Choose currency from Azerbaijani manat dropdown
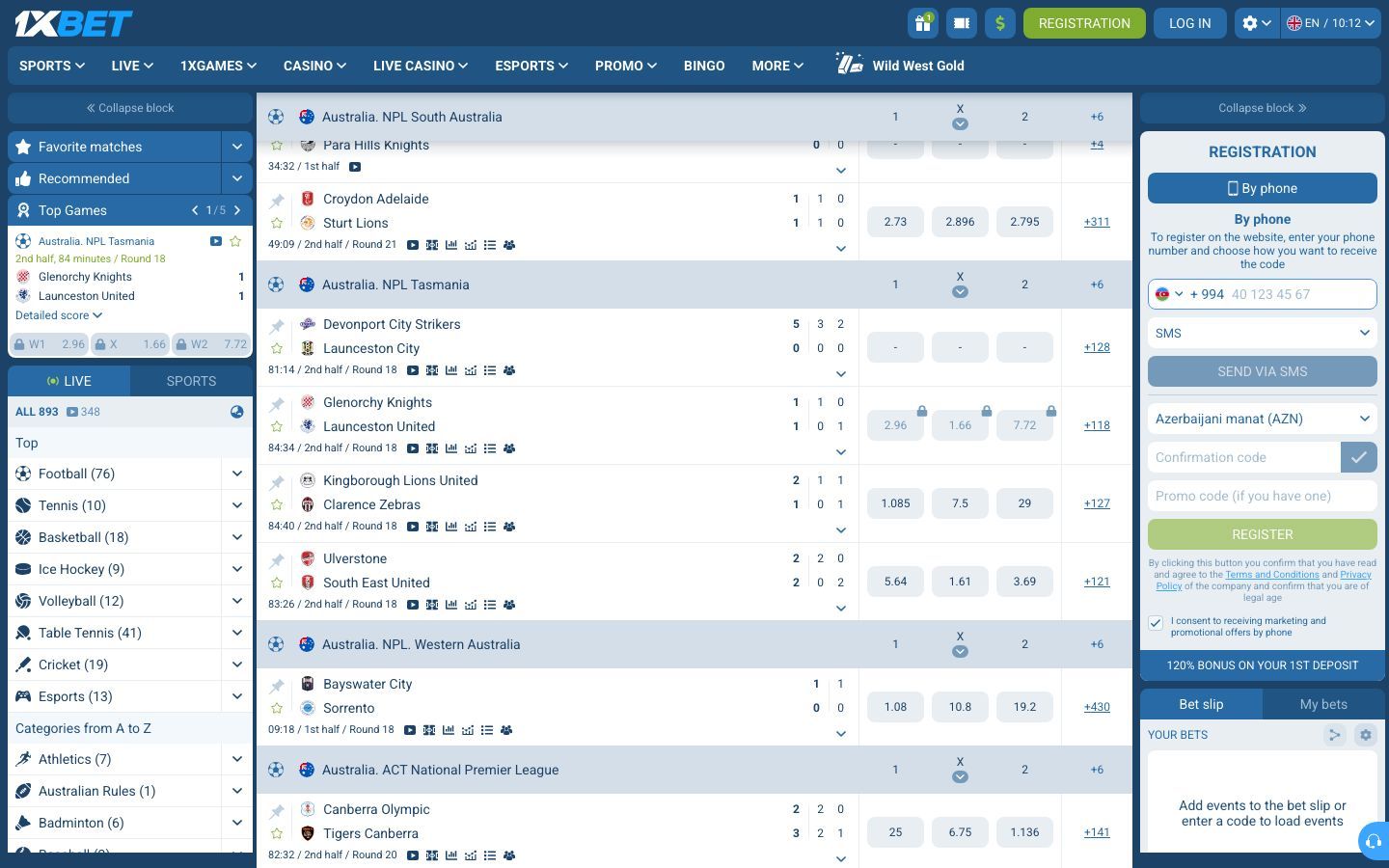Screen dimensions: 1389x868 point(1263,419)
